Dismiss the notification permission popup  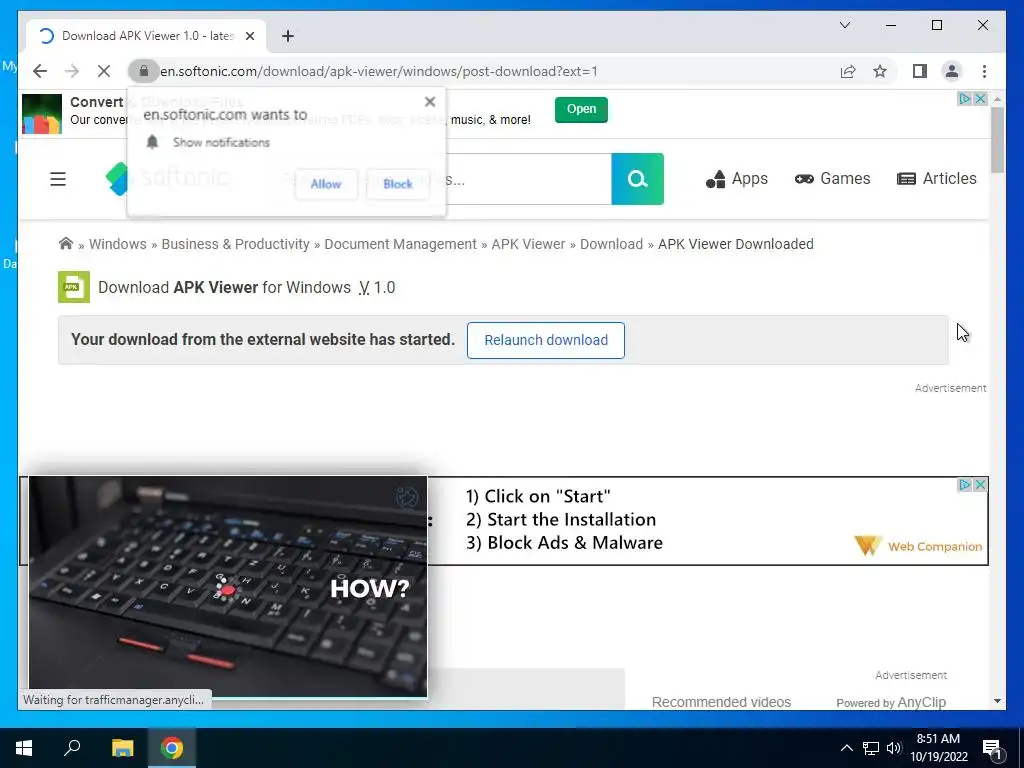point(430,101)
